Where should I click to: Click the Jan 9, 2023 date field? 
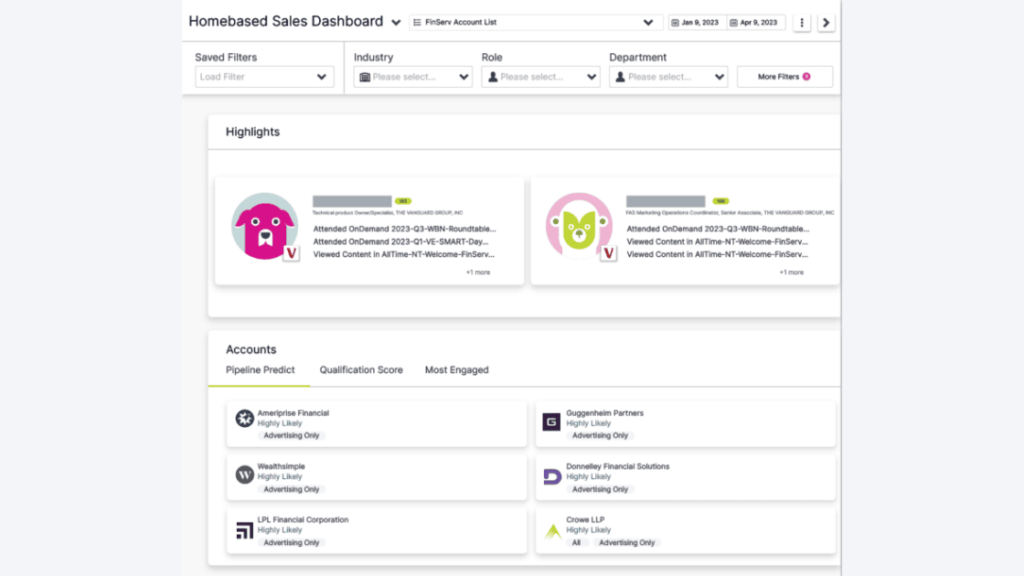[x=697, y=21]
